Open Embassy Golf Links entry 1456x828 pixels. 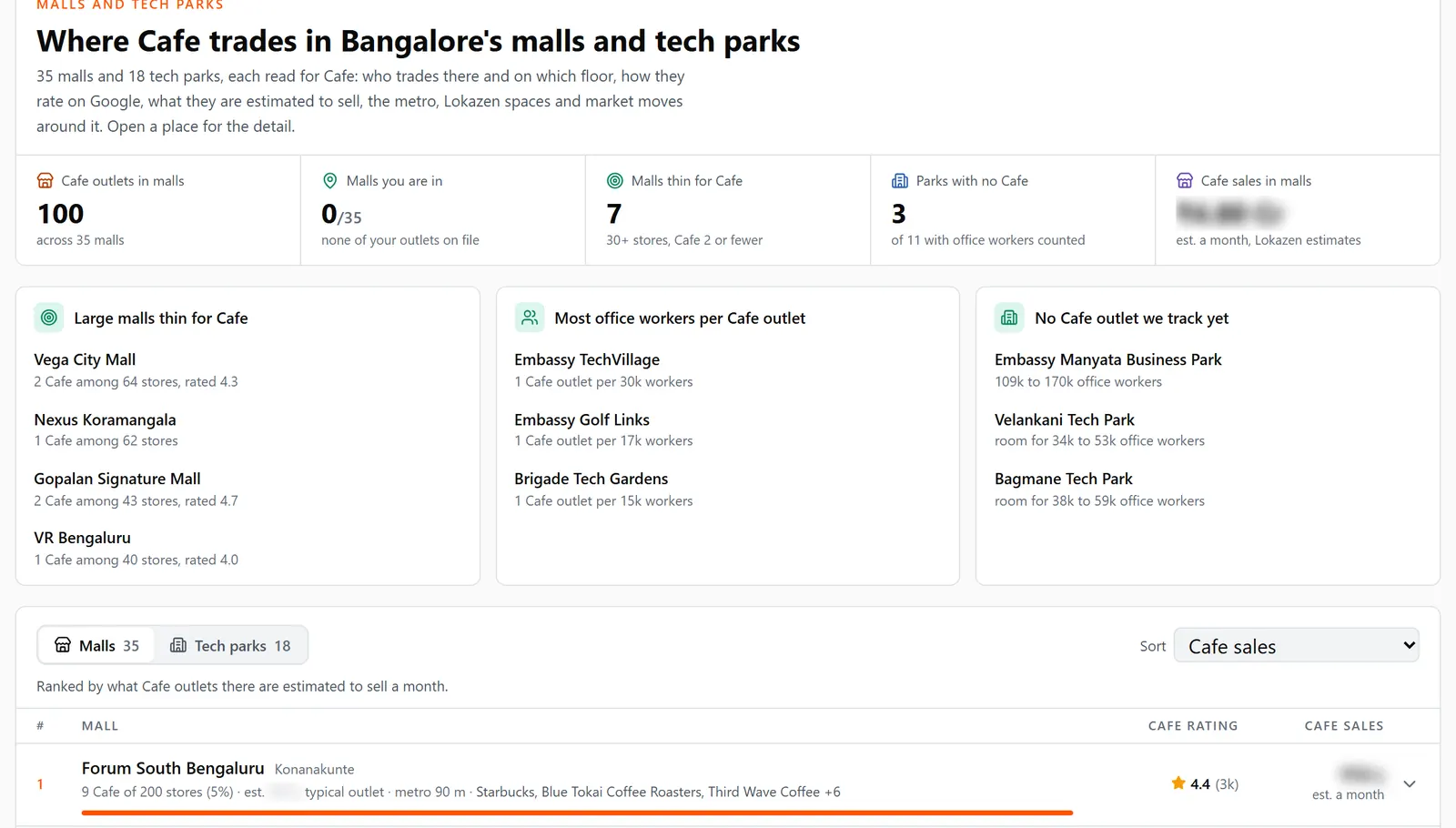[581, 419]
